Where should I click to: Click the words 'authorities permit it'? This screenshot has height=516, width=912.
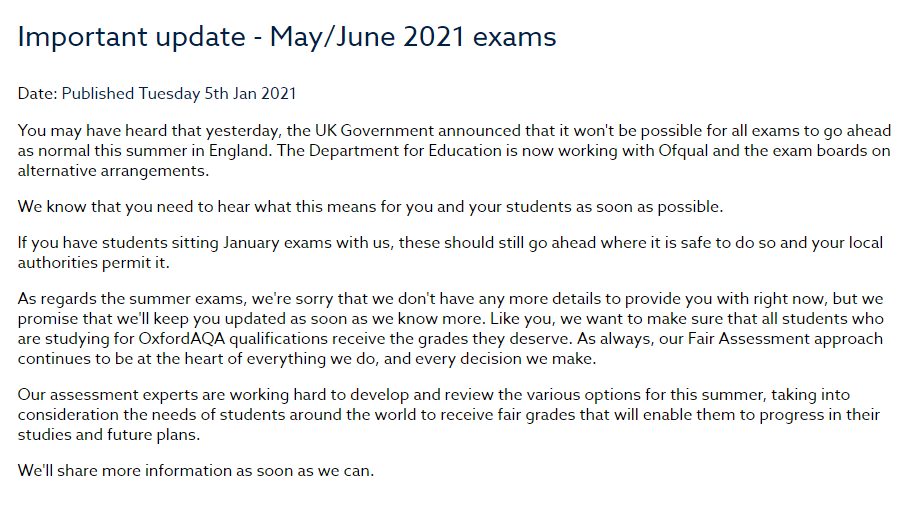pos(92,263)
